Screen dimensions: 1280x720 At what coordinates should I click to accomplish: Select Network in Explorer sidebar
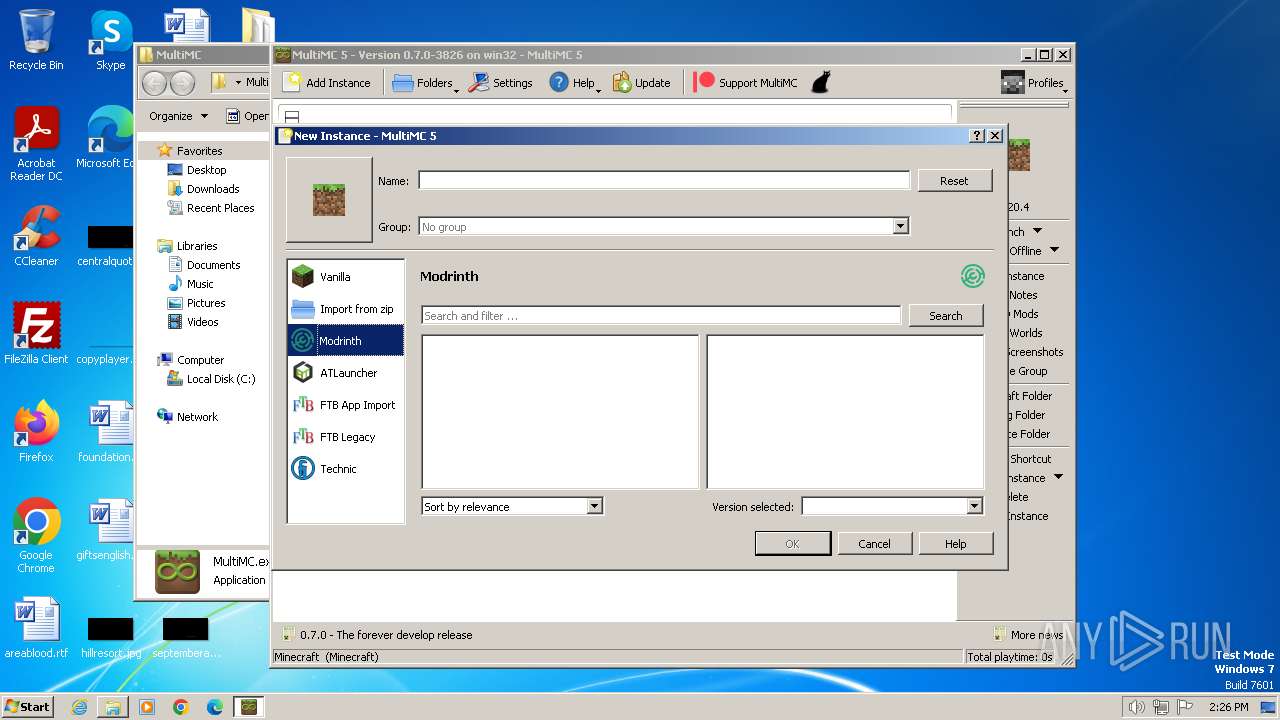point(197,417)
